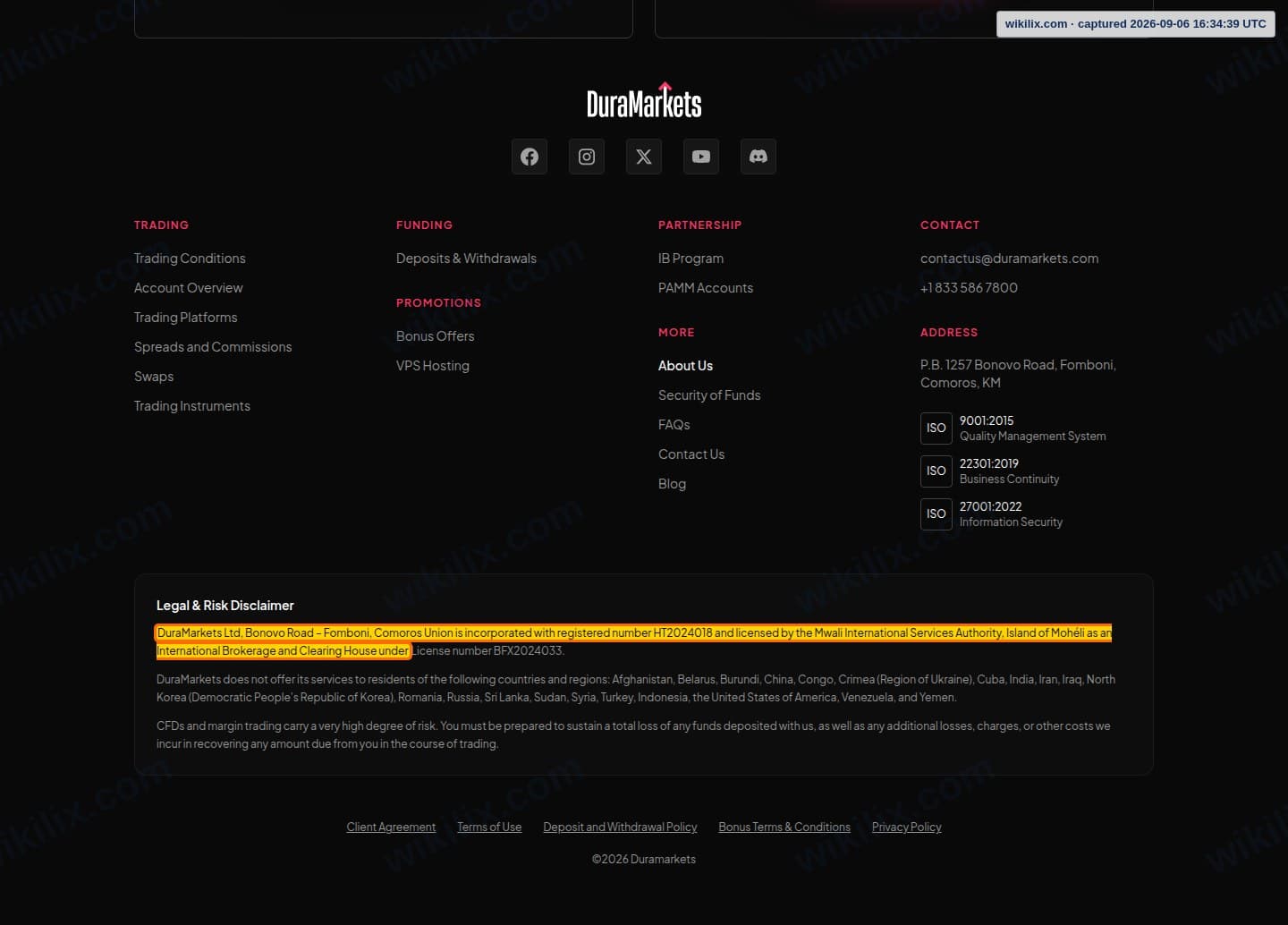Click the ADDRESS section heading
Viewport: 1288px width, 925px height.
[949, 333]
